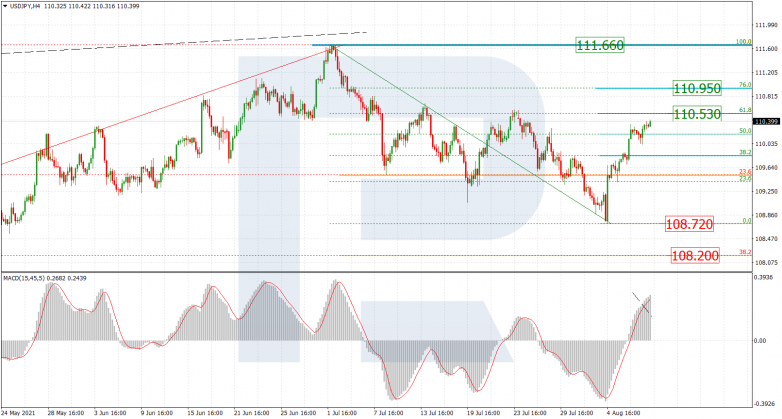Click the 13 Jul 16:00 date label
The width and height of the screenshot is (782, 419).
click(437, 414)
